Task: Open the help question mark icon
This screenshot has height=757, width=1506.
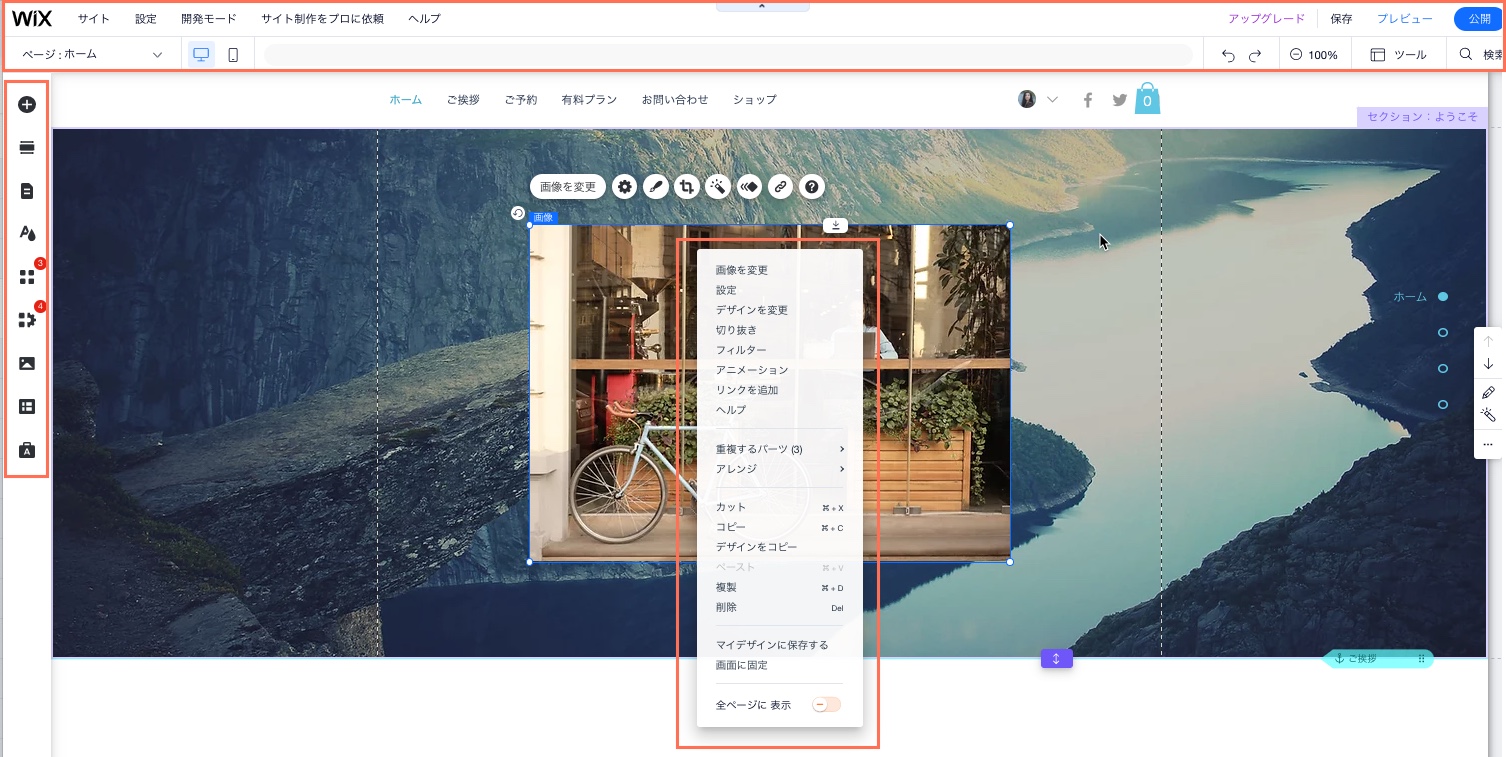Action: 811,186
